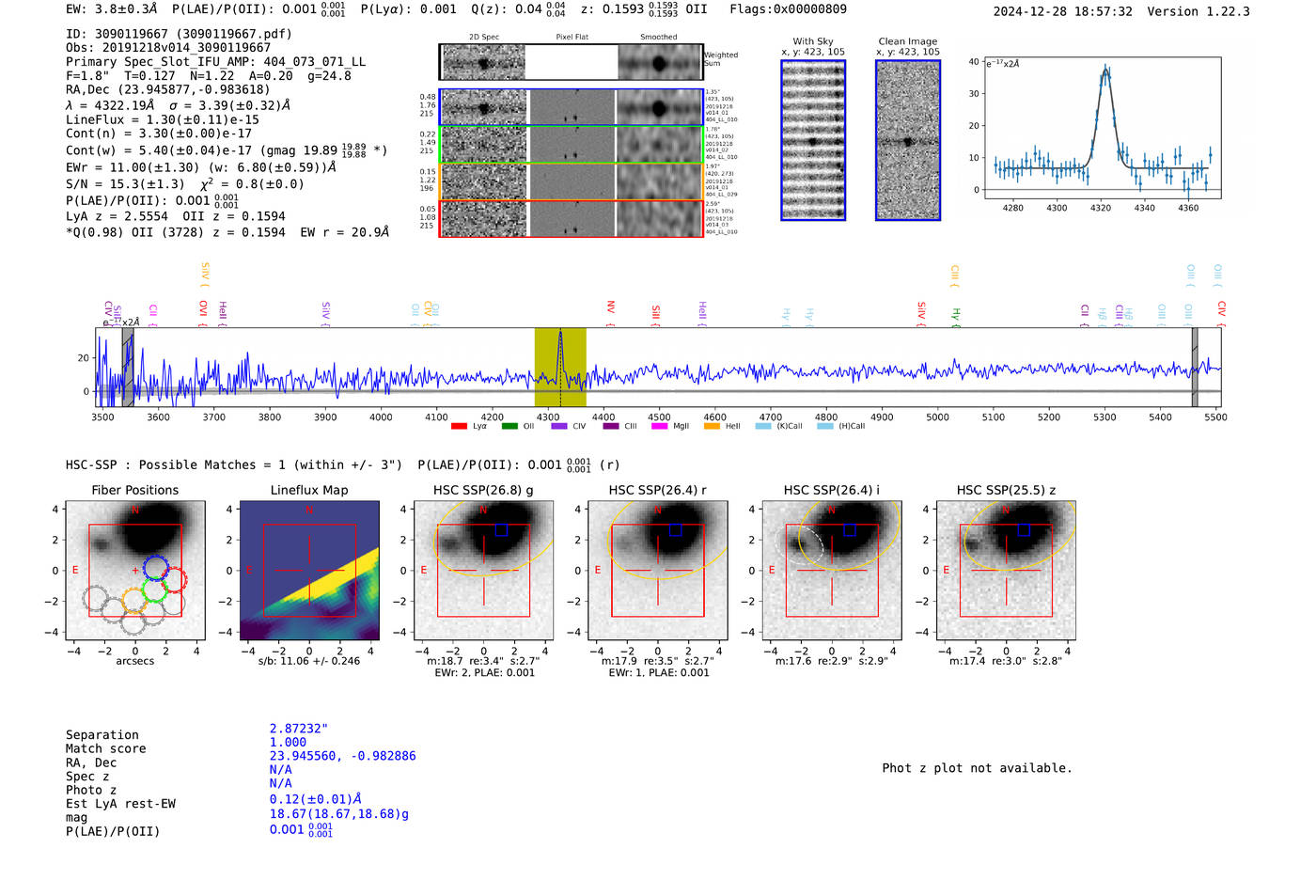Click the purple CIV legend swatch
The height and width of the screenshot is (896, 1316).
pos(559,426)
